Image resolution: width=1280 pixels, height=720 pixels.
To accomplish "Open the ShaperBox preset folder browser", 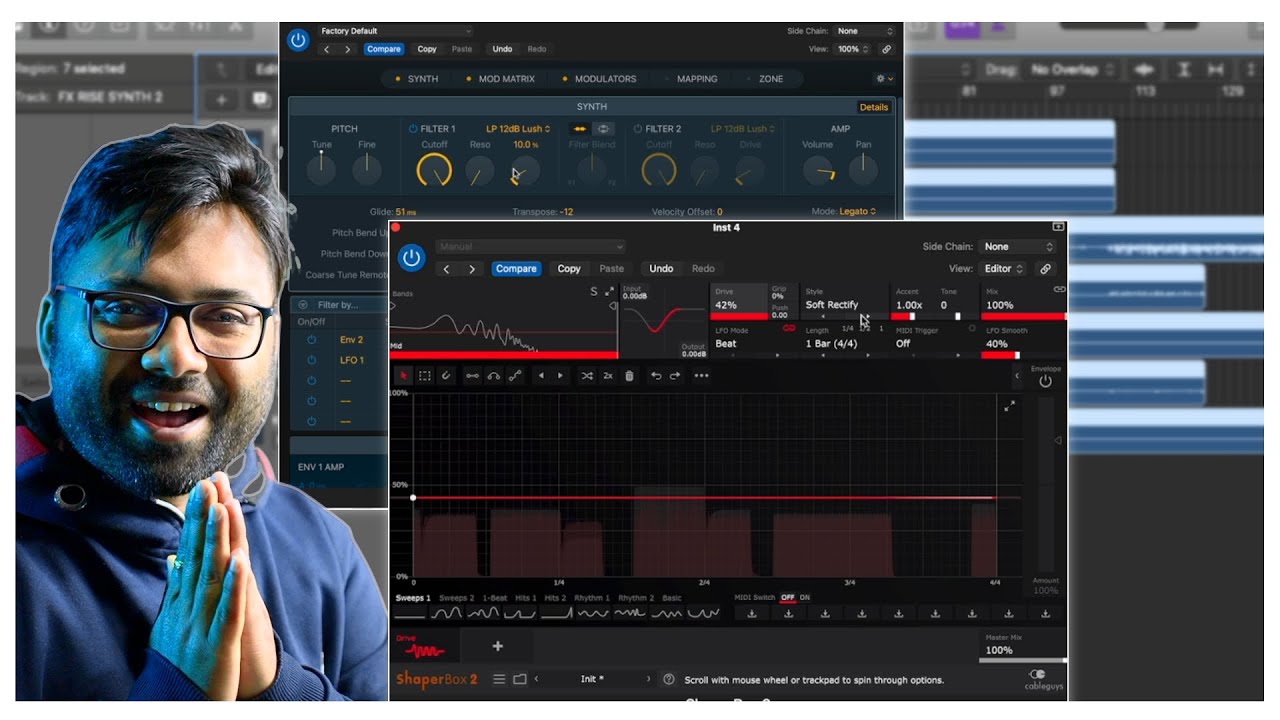I will 520,679.
